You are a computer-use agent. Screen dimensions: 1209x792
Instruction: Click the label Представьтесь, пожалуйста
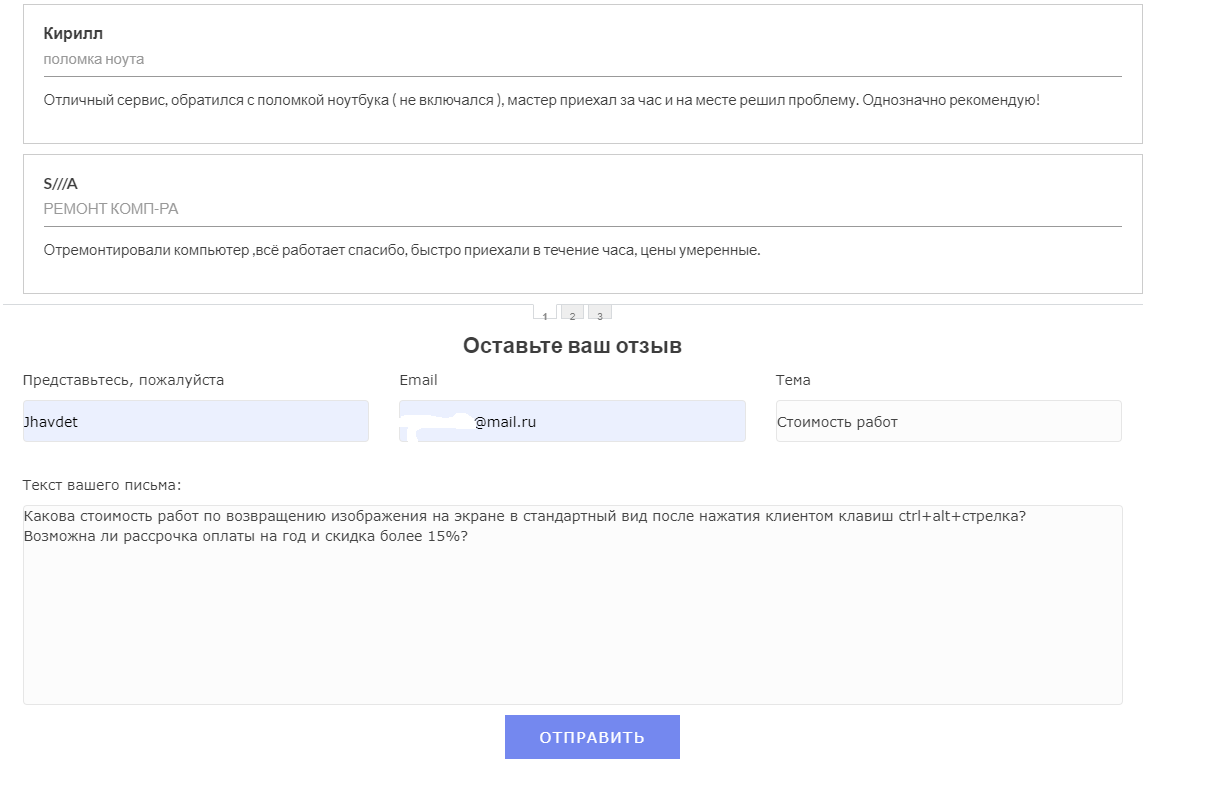pyautogui.click(x=123, y=380)
